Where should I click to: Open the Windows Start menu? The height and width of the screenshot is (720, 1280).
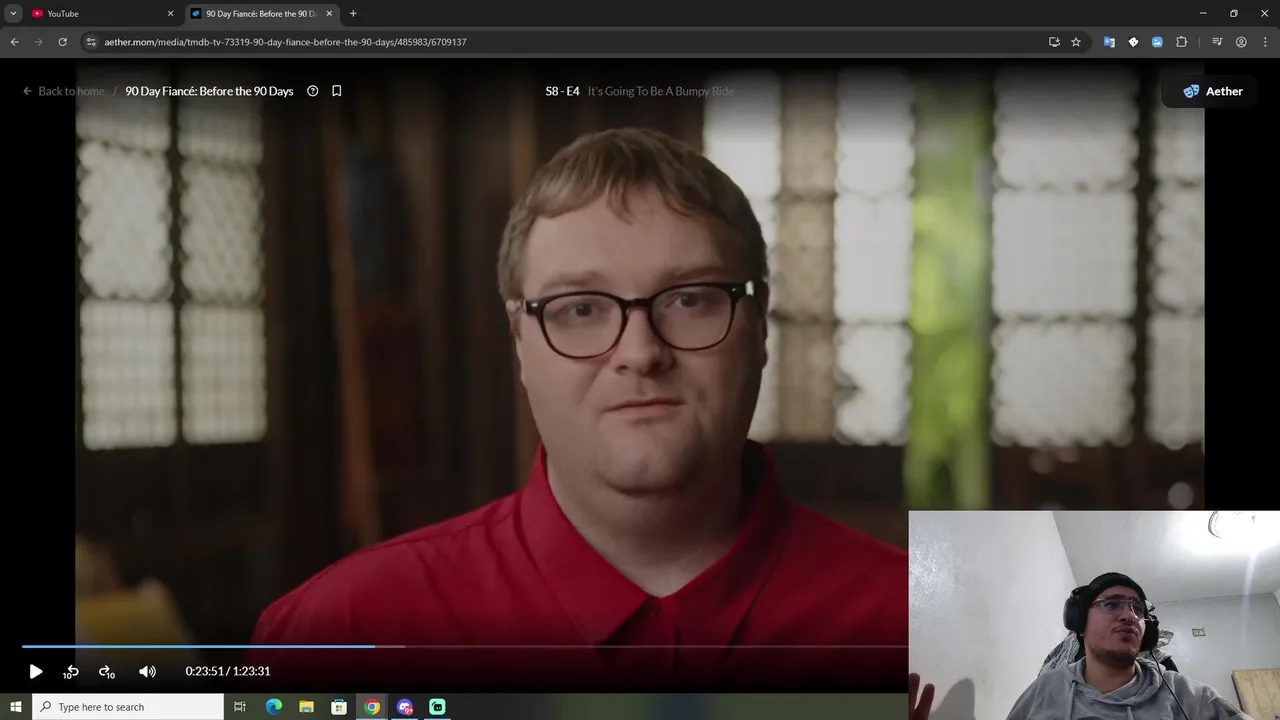pyautogui.click(x=16, y=707)
